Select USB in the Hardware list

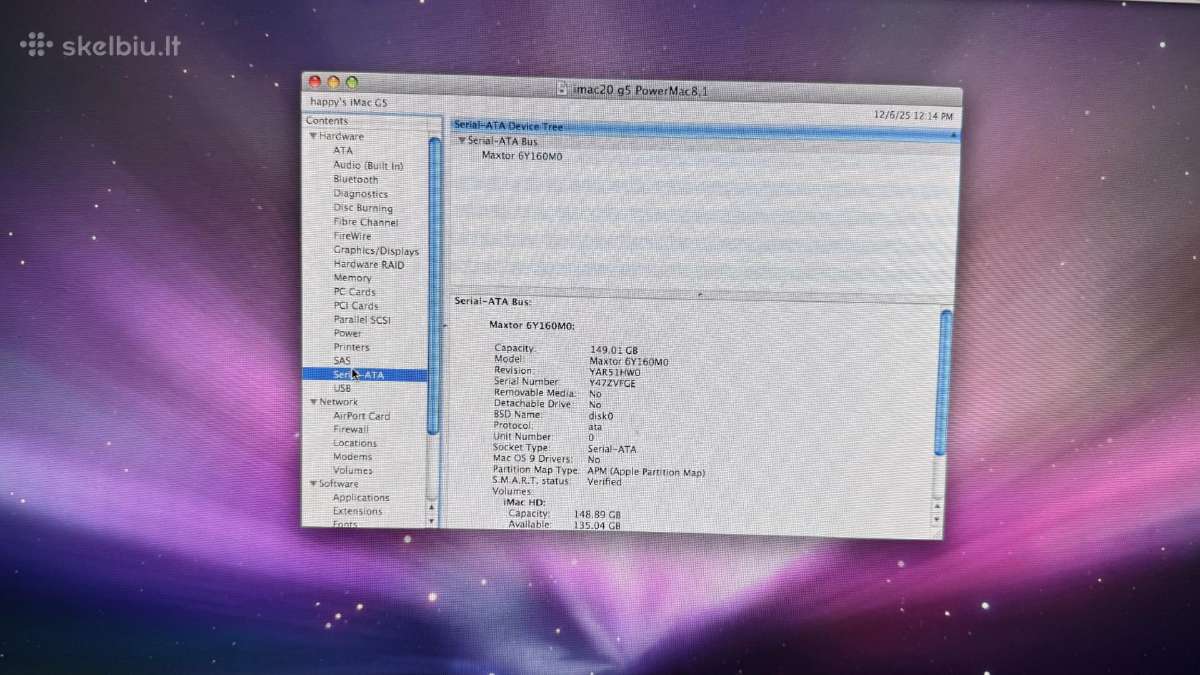coord(342,388)
